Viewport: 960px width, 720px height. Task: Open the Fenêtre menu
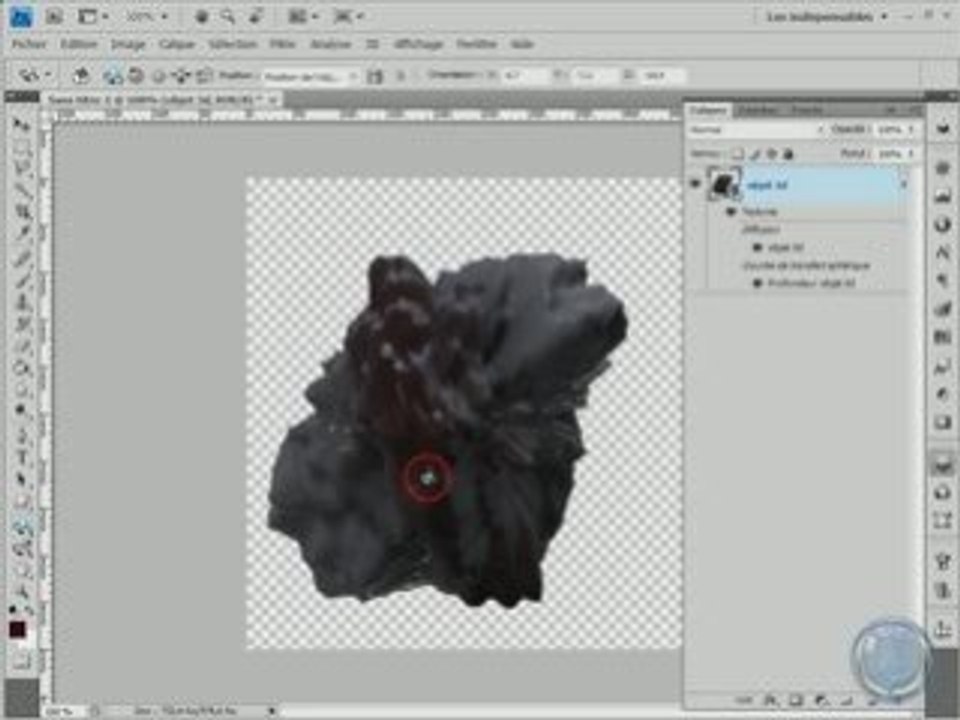tap(476, 44)
